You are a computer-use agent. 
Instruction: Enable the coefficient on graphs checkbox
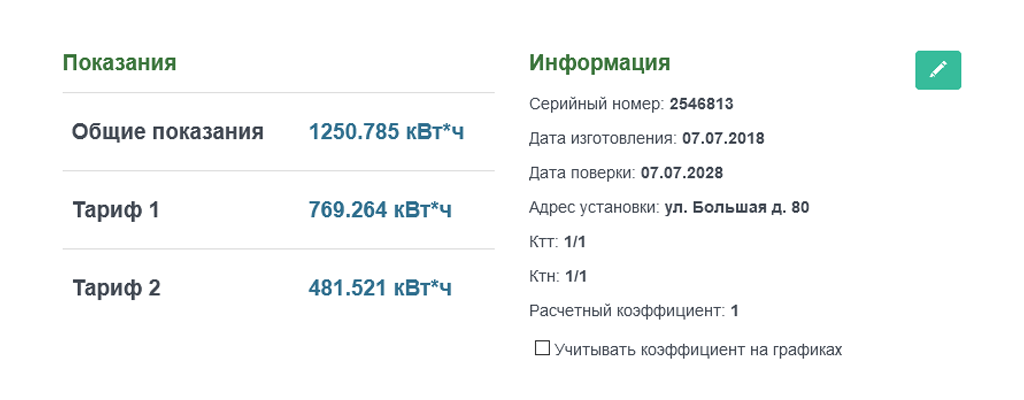coord(542,348)
